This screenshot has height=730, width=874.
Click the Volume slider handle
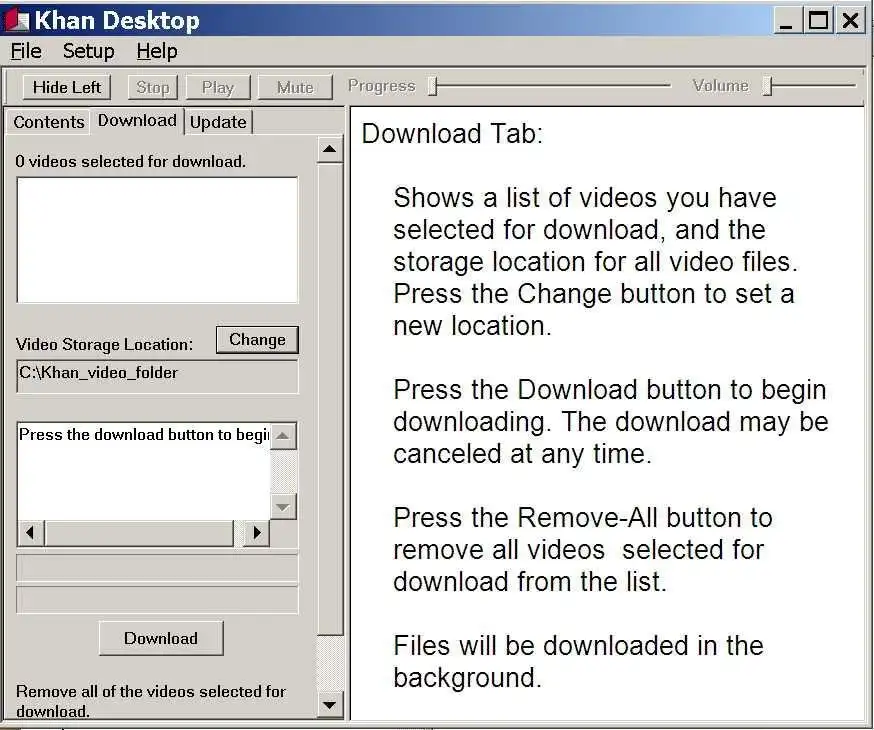(x=768, y=86)
